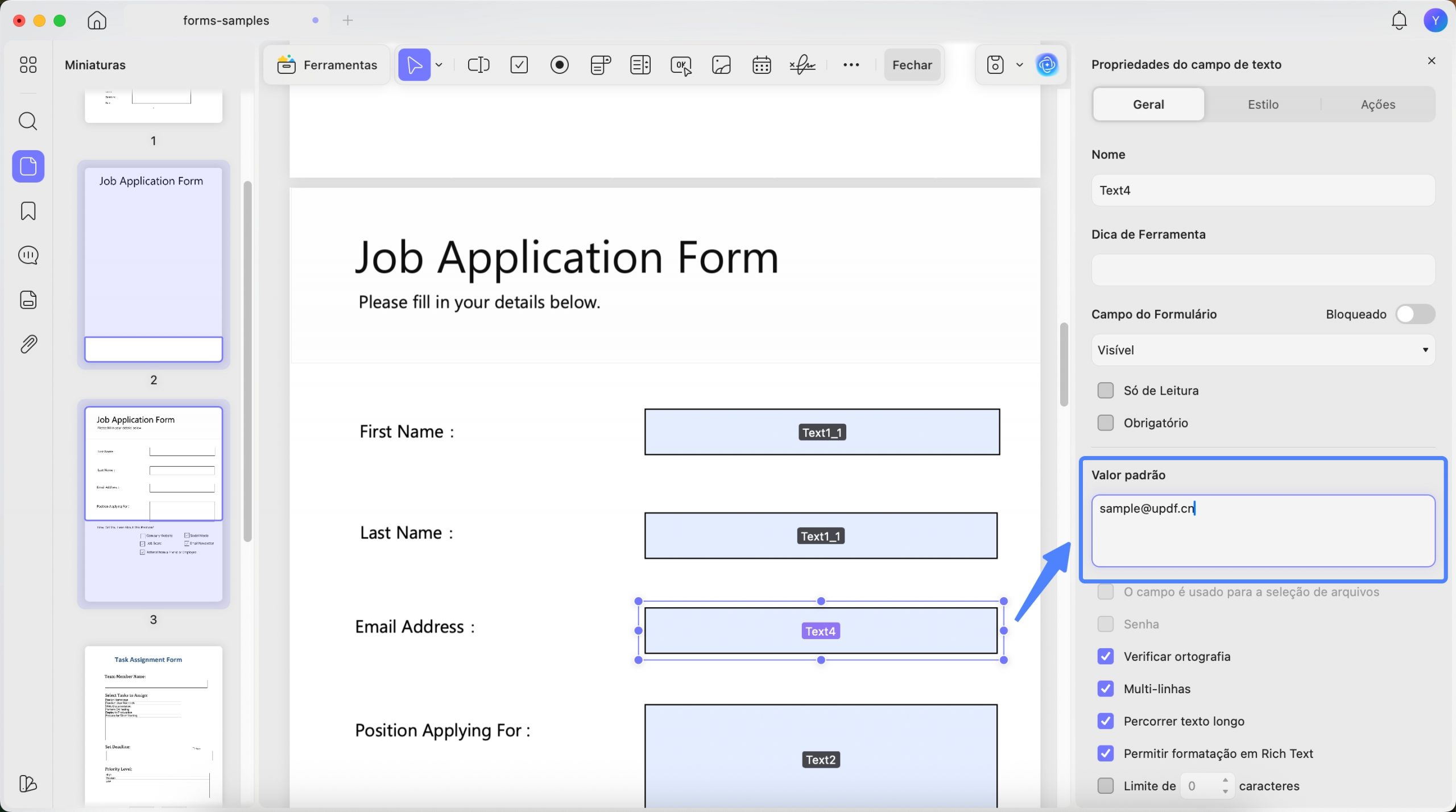Pick the date field calendar tool
The image size is (1456, 812).
[762, 65]
